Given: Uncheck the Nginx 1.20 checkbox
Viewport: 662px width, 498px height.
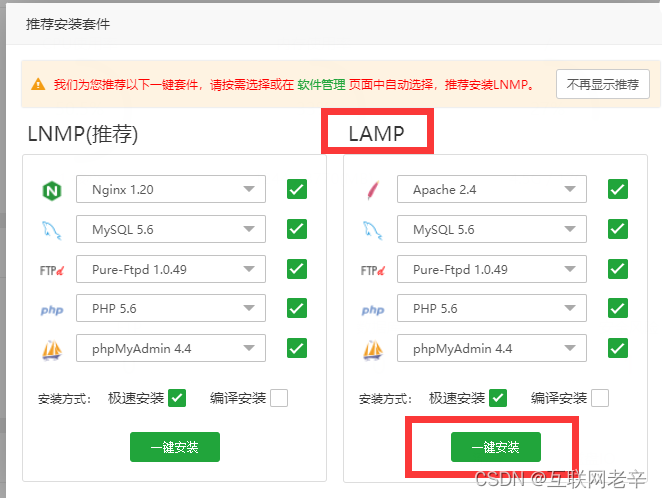Looking at the screenshot, I should tap(297, 189).
